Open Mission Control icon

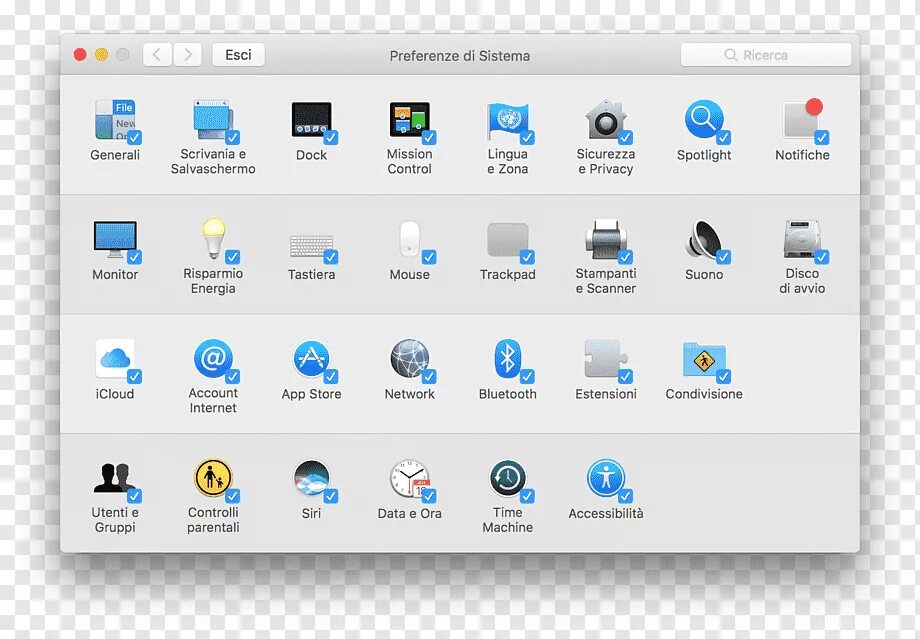tap(410, 120)
